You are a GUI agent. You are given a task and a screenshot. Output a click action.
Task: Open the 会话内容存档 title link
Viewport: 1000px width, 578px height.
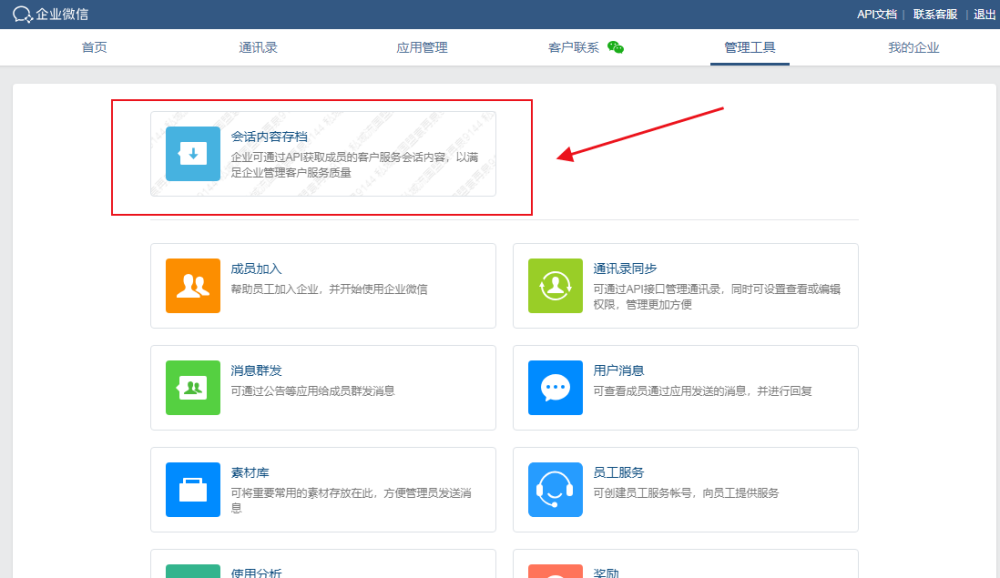pyautogui.click(x=269, y=137)
